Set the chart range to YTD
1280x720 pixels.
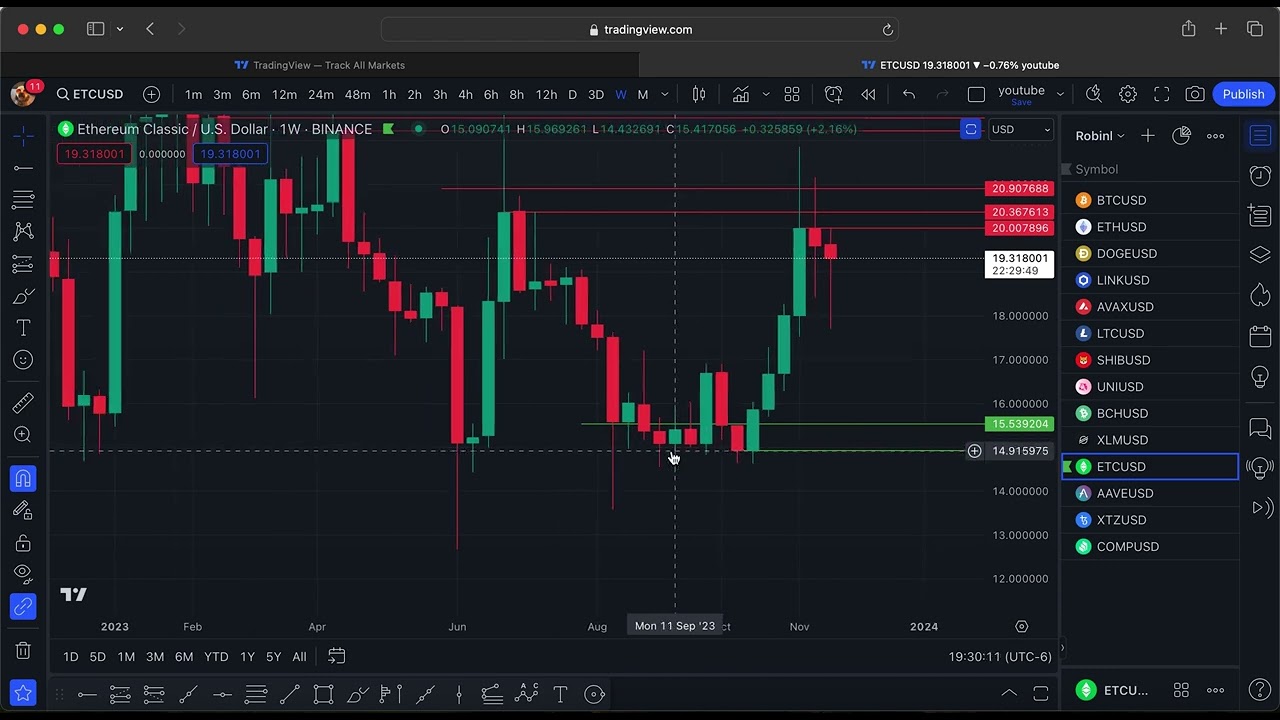point(216,656)
